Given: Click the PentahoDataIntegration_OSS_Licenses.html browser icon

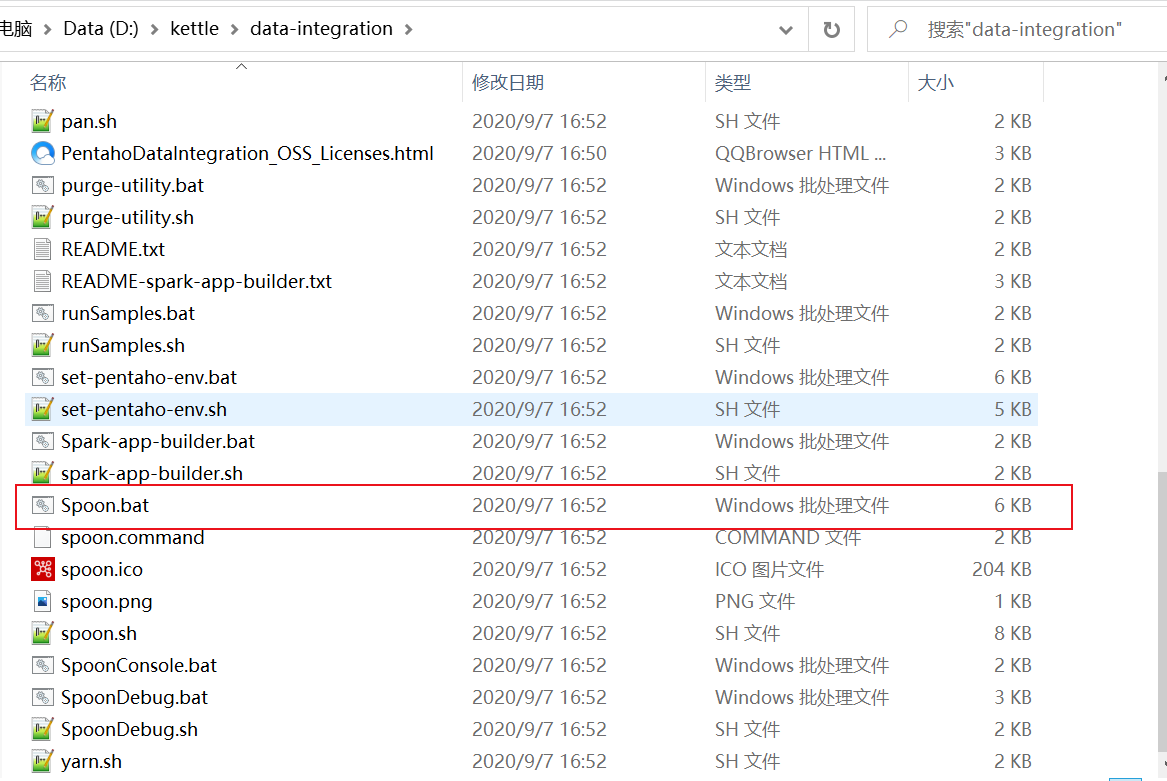Looking at the screenshot, I should tap(42, 153).
